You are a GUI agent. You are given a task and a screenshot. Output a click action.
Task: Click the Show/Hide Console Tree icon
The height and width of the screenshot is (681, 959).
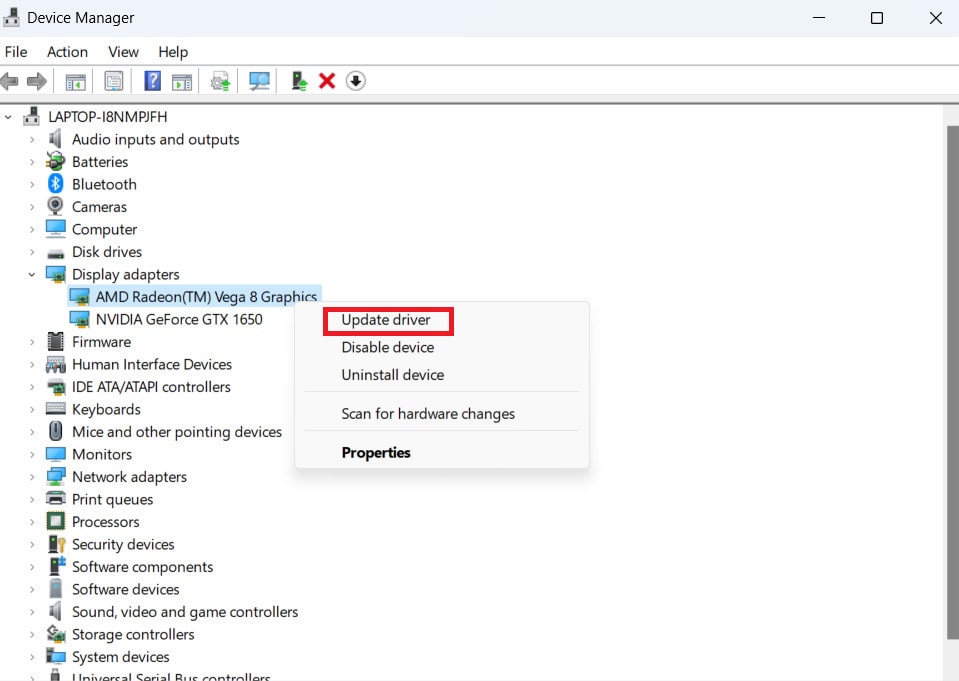click(x=75, y=81)
